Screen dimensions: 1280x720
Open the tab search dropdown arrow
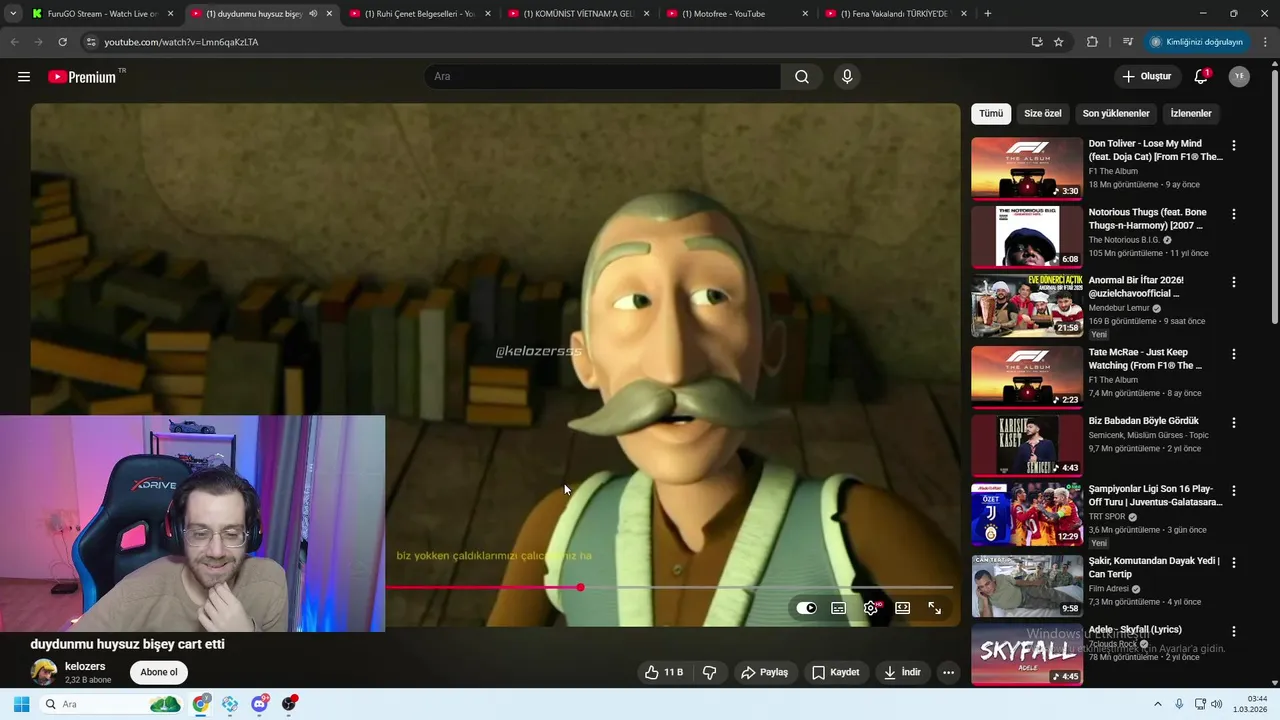coord(12,14)
